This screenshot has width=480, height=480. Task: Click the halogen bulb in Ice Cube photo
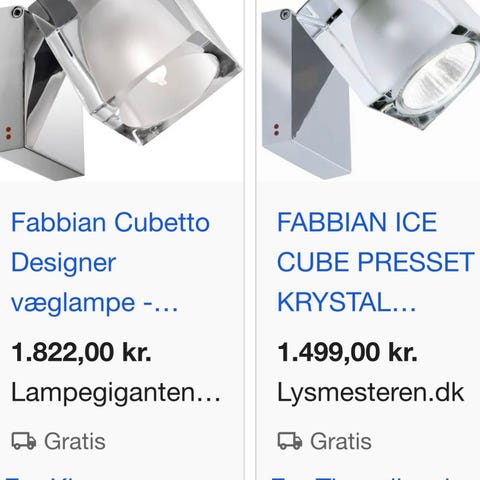point(440,78)
